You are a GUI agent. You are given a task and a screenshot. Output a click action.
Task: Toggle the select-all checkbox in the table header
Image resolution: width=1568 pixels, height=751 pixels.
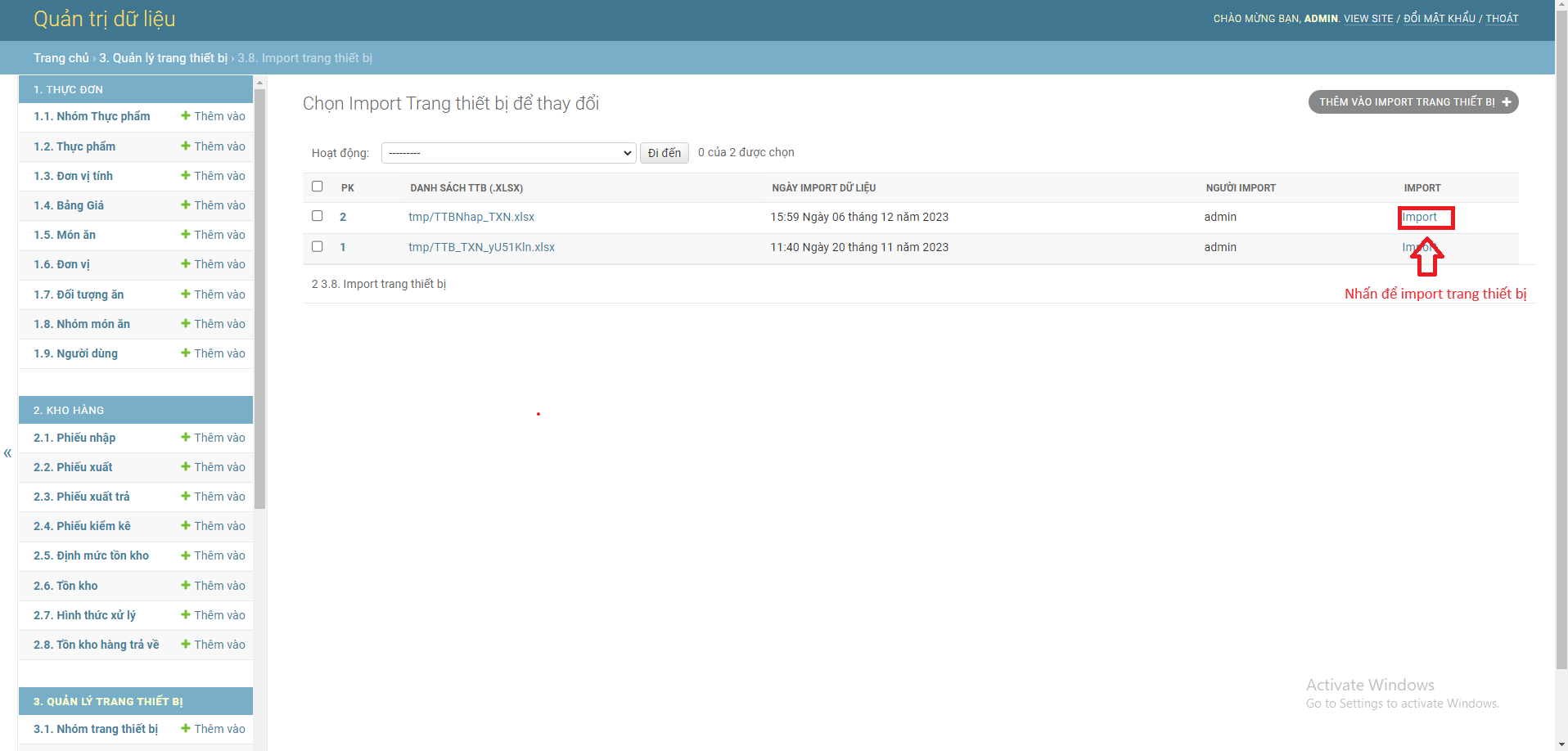(318, 187)
